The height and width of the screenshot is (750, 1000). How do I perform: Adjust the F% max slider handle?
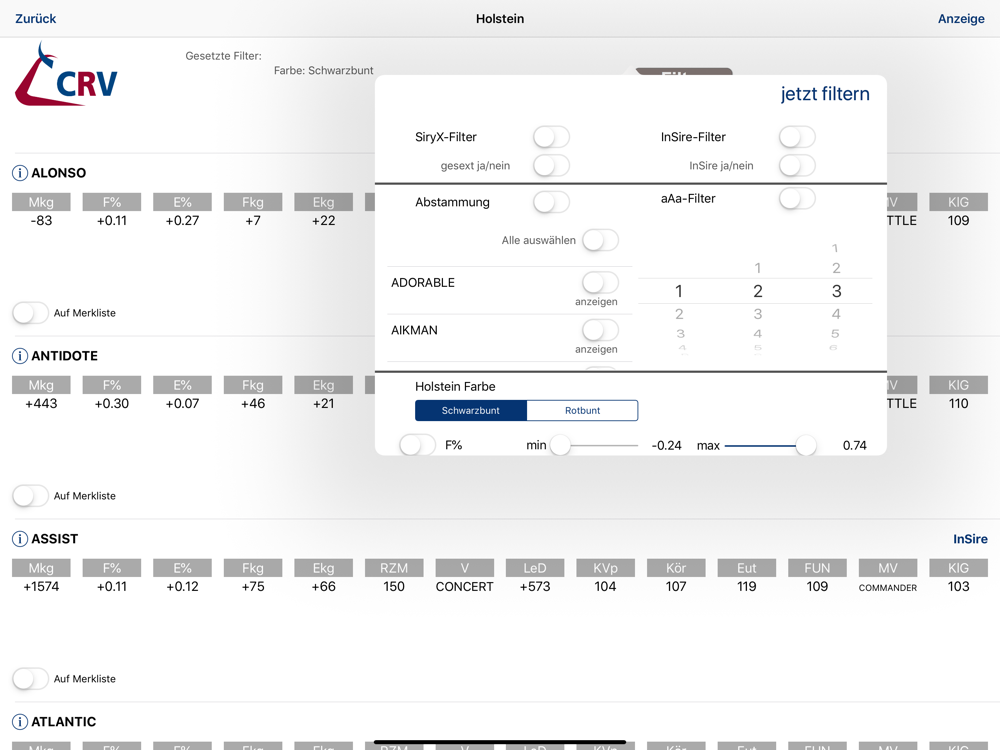(x=806, y=445)
